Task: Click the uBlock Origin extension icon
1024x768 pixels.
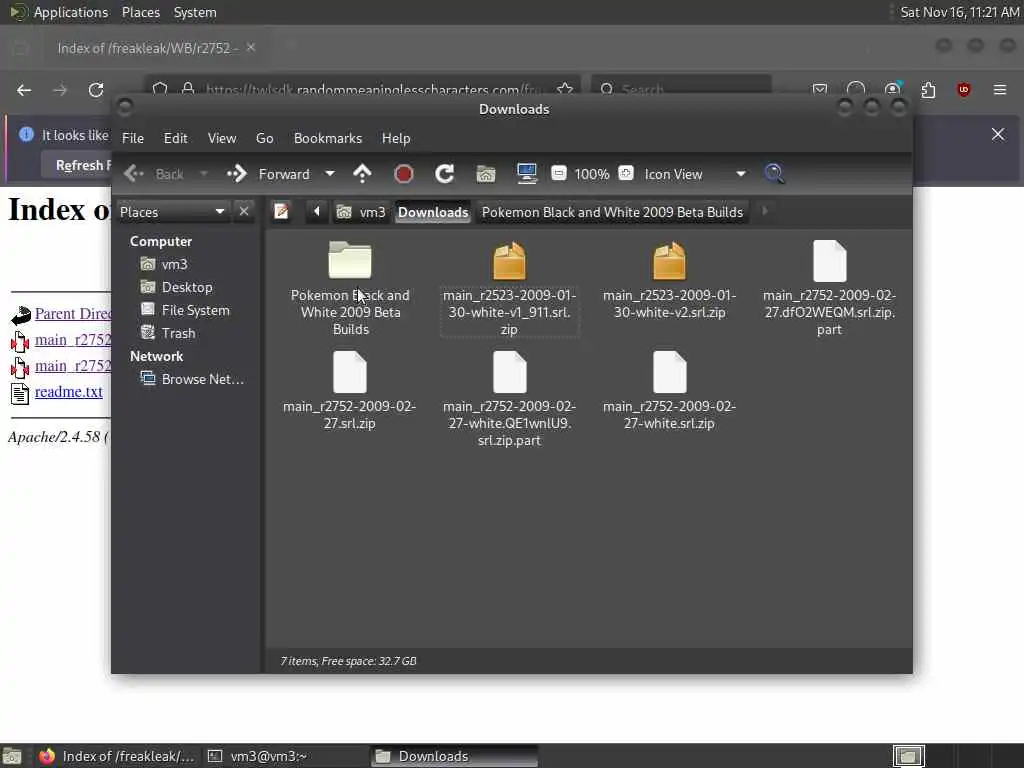Action: 963,89
